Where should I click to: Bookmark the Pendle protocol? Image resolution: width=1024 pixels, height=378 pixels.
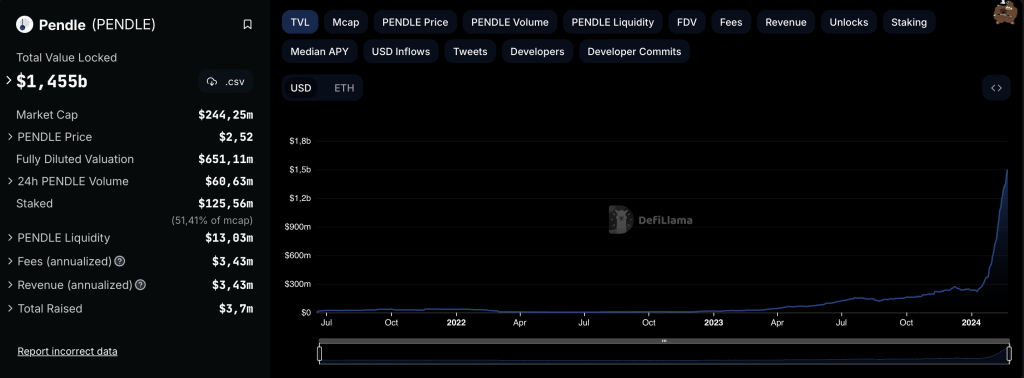[x=248, y=25]
